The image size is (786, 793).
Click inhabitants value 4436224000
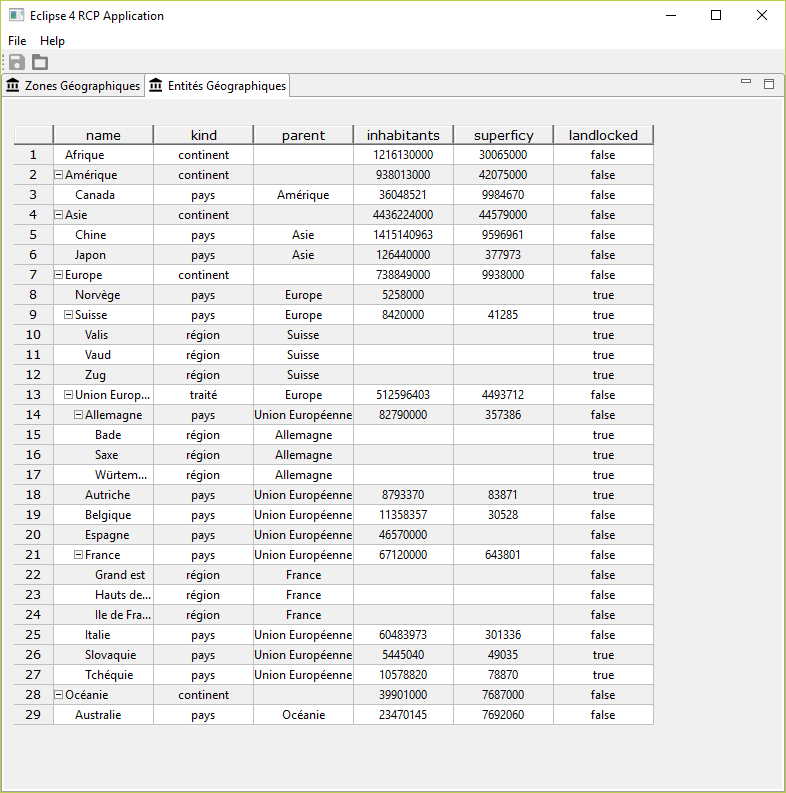pos(403,214)
